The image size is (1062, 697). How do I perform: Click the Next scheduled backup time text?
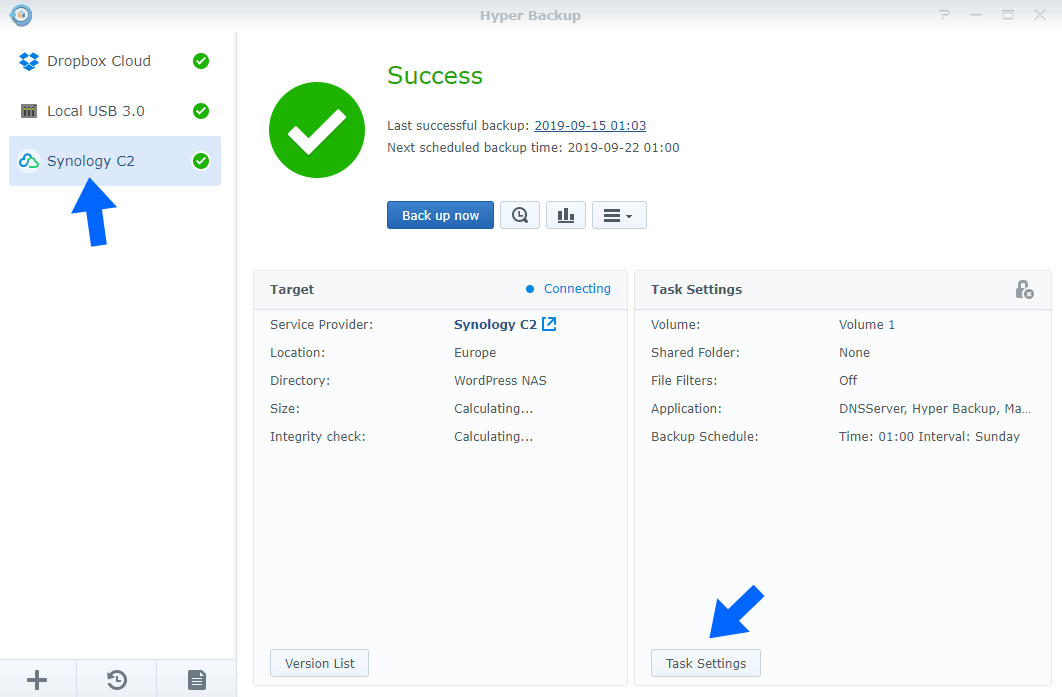[x=533, y=148]
